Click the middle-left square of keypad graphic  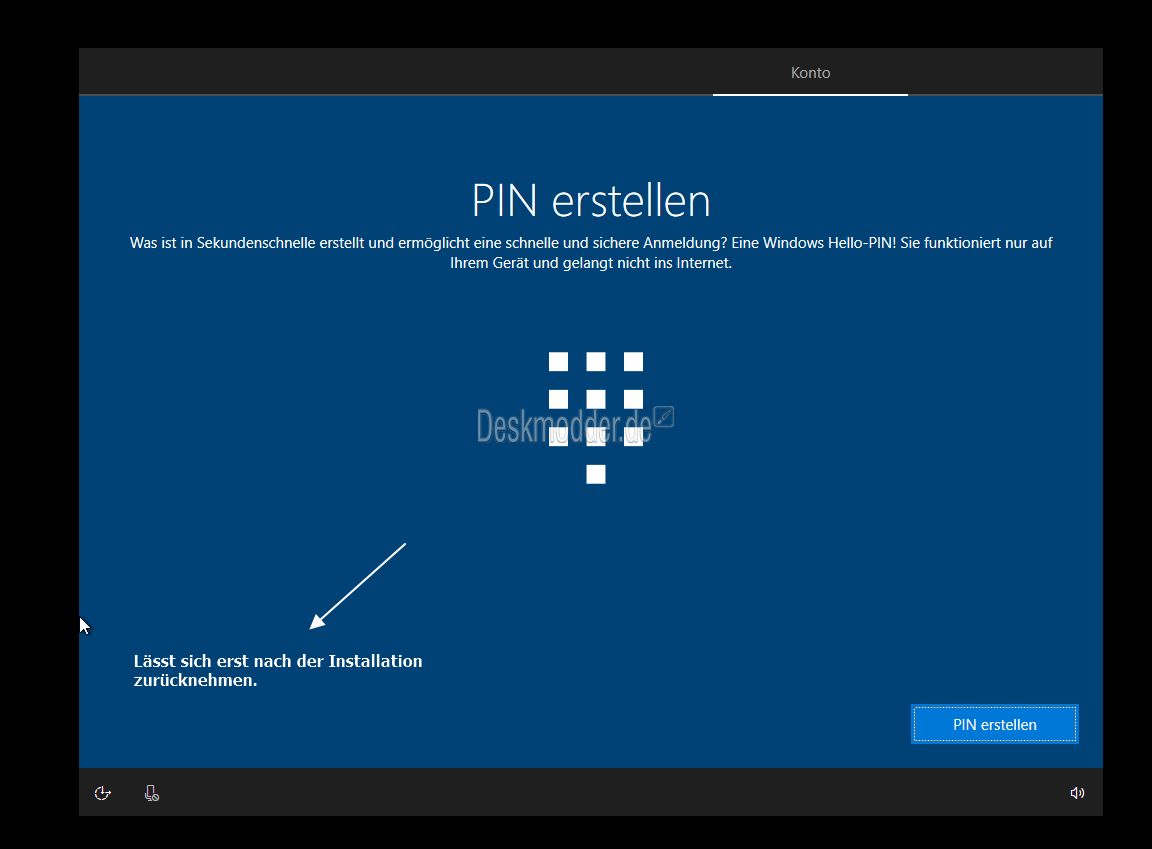[x=558, y=399]
